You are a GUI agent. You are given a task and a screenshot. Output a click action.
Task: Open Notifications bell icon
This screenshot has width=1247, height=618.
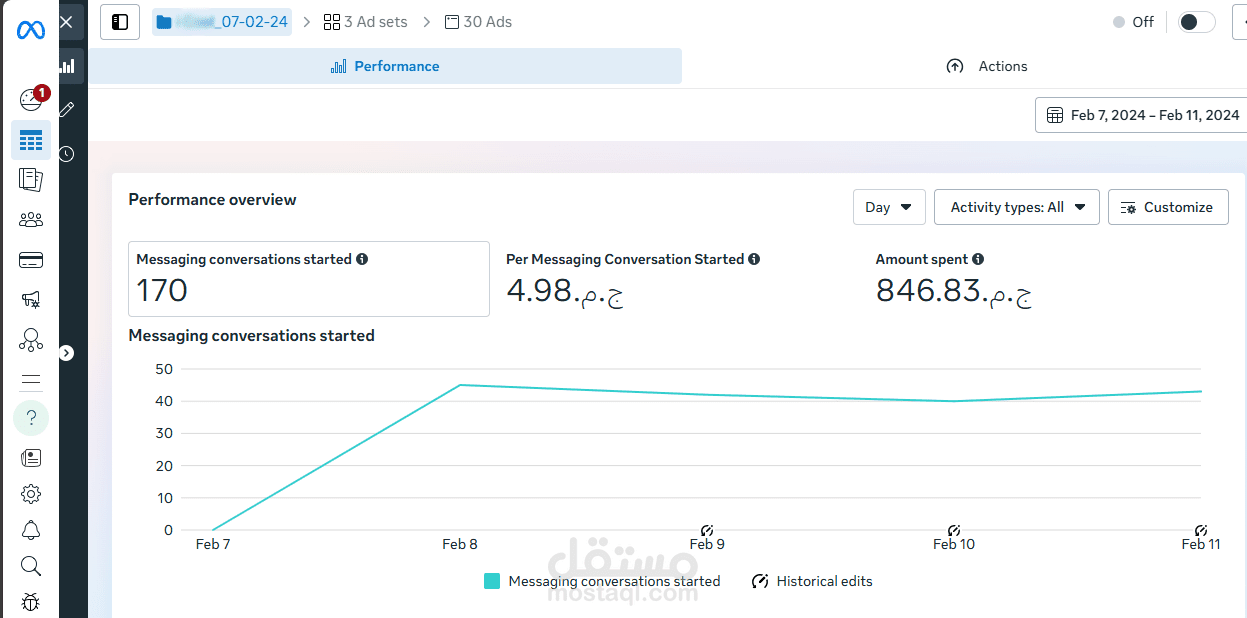click(31, 530)
